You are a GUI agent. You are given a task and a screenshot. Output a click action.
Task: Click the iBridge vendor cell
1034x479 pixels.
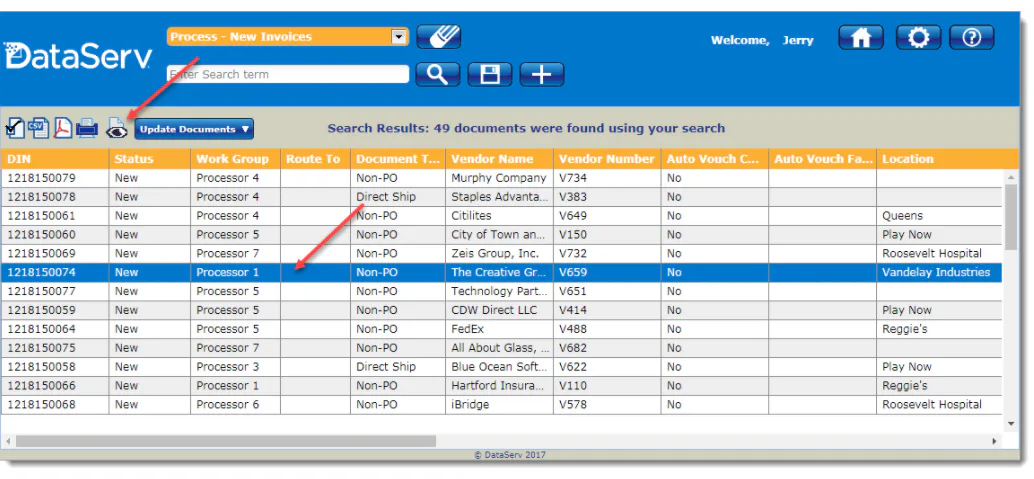tap(499, 404)
